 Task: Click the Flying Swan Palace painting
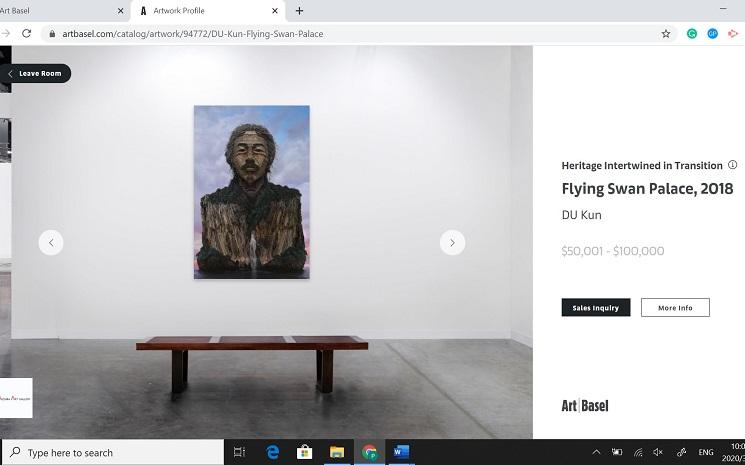252,192
